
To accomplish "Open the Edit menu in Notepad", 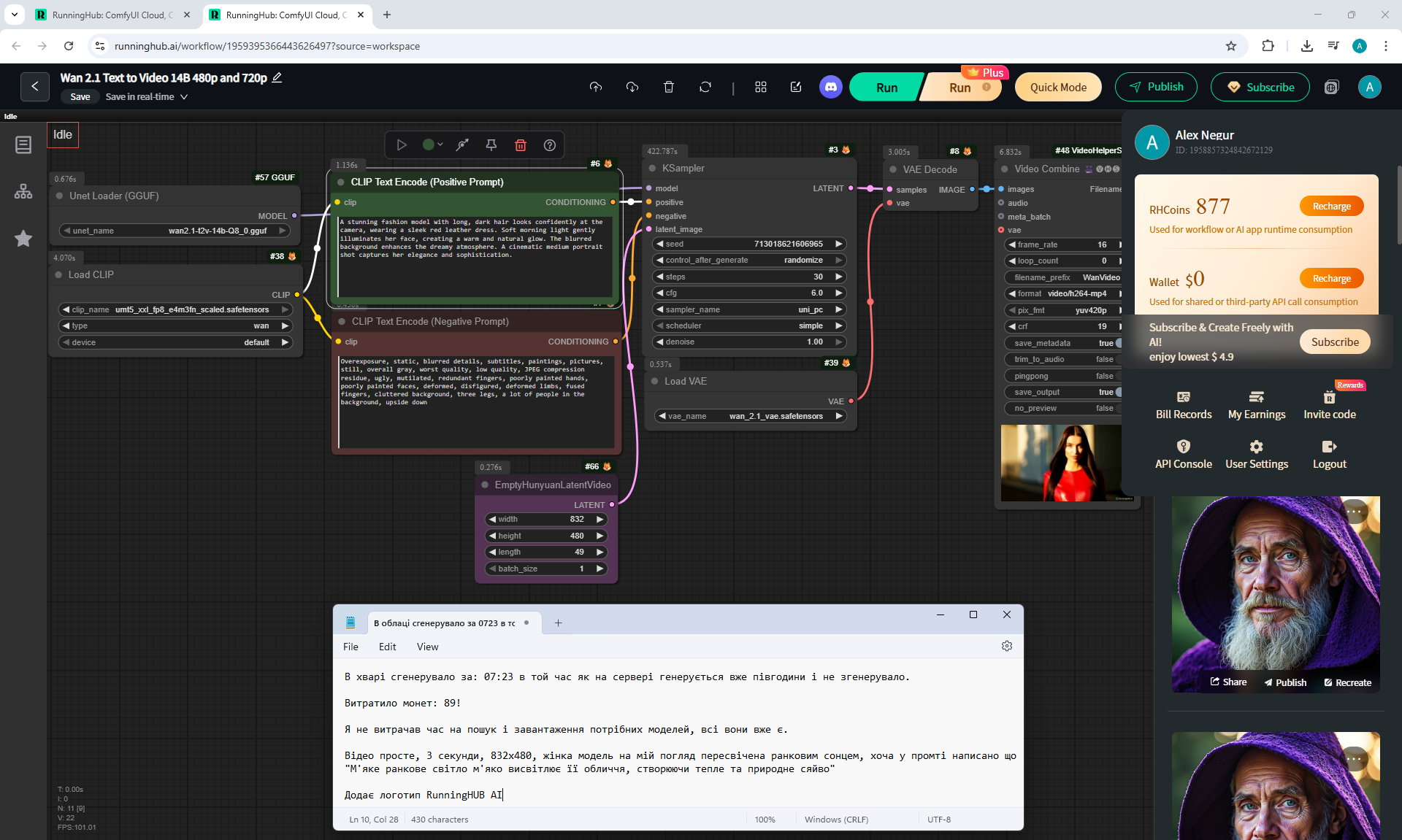I will pos(387,647).
